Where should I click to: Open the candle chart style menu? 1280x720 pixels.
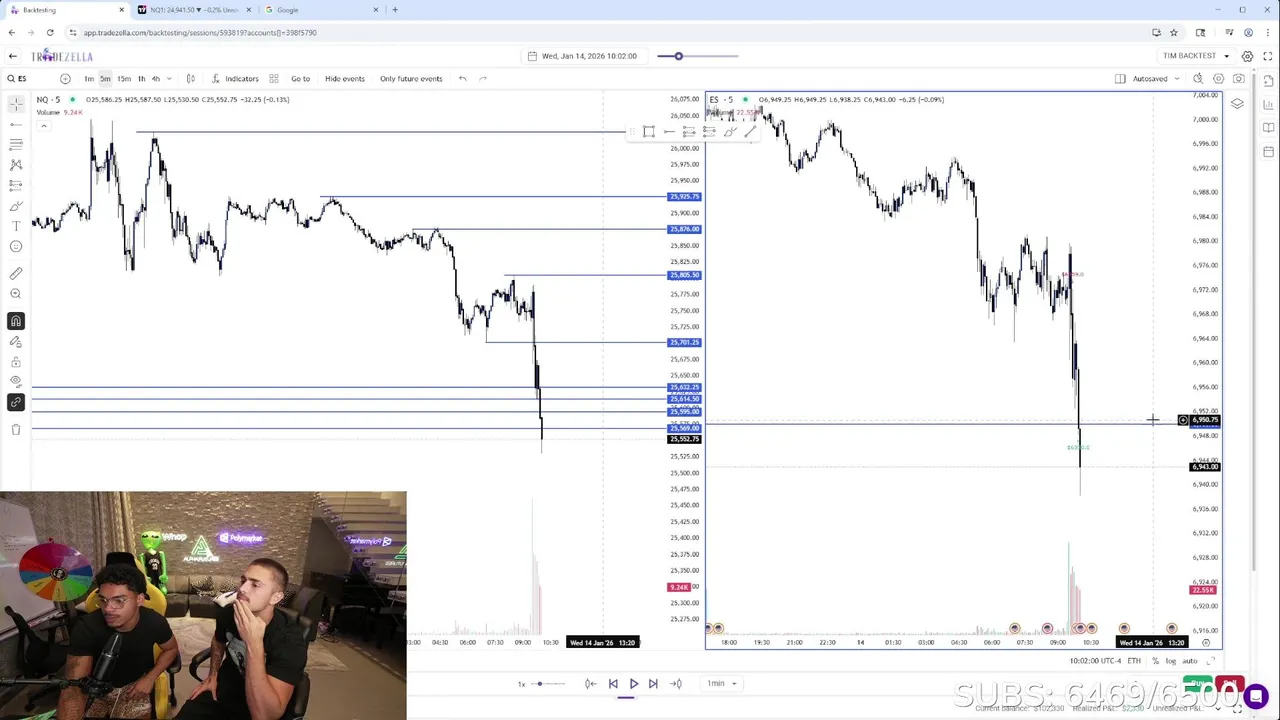(x=191, y=79)
